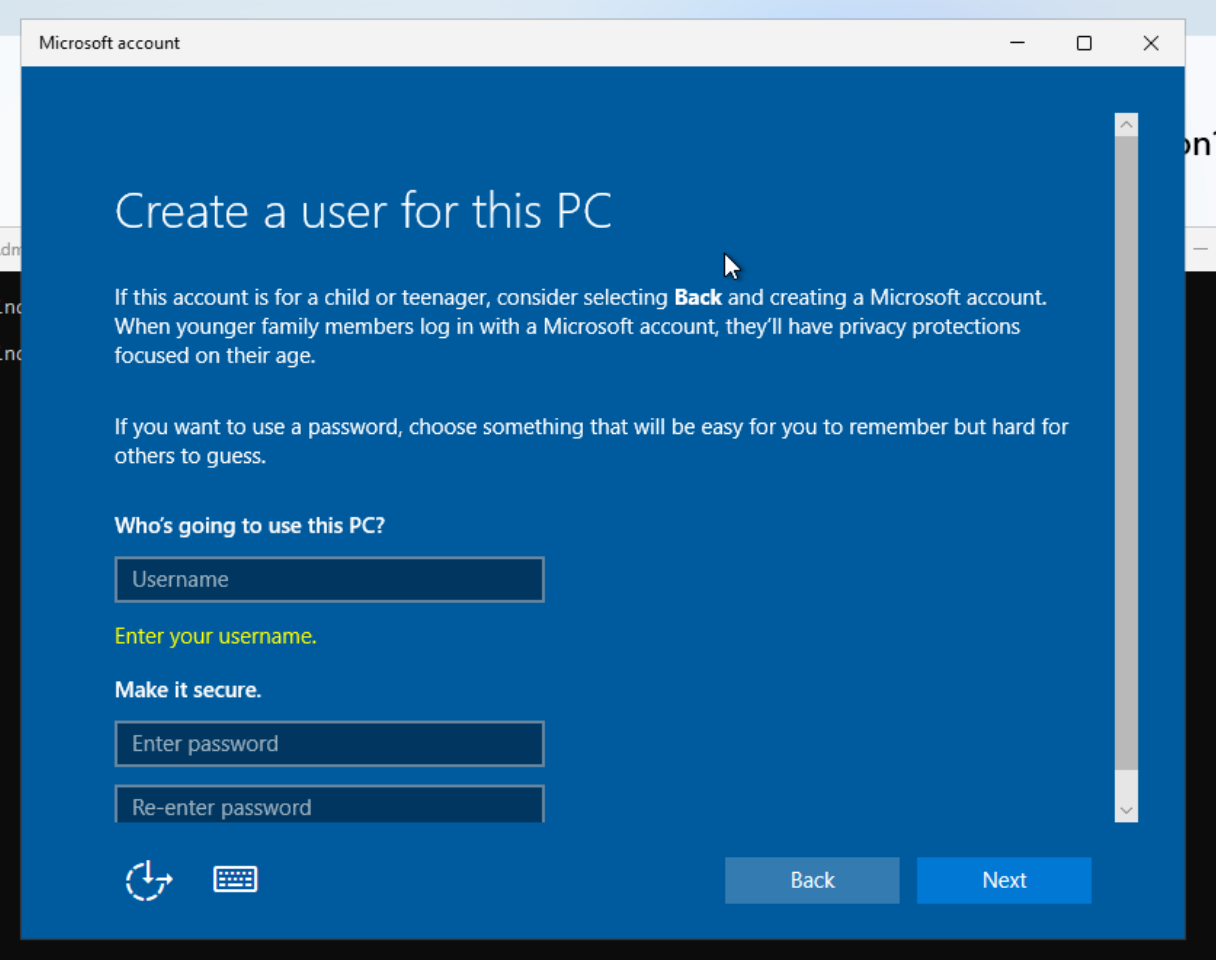Click the 'Make it secure.' label
This screenshot has width=1216, height=960.
click(188, 690)
